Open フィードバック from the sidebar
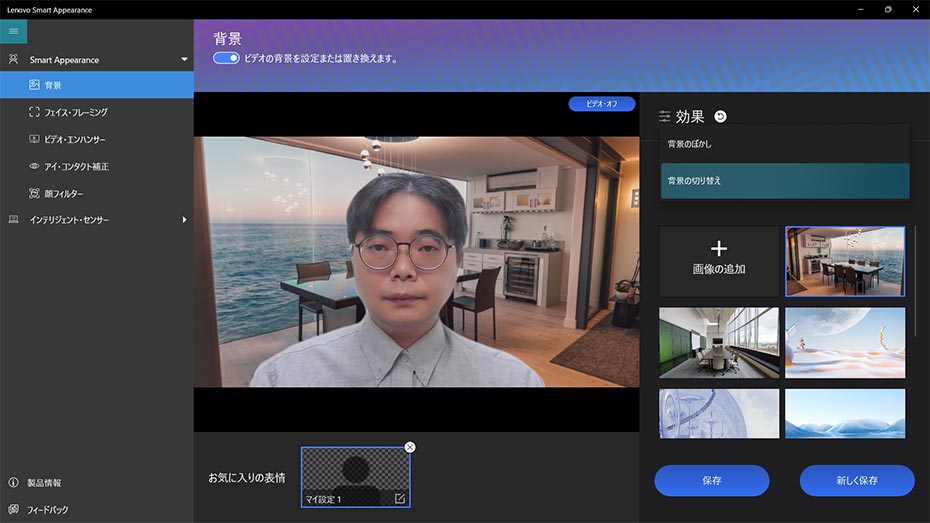Screen dimensions: 930x523 pos(48,509)
